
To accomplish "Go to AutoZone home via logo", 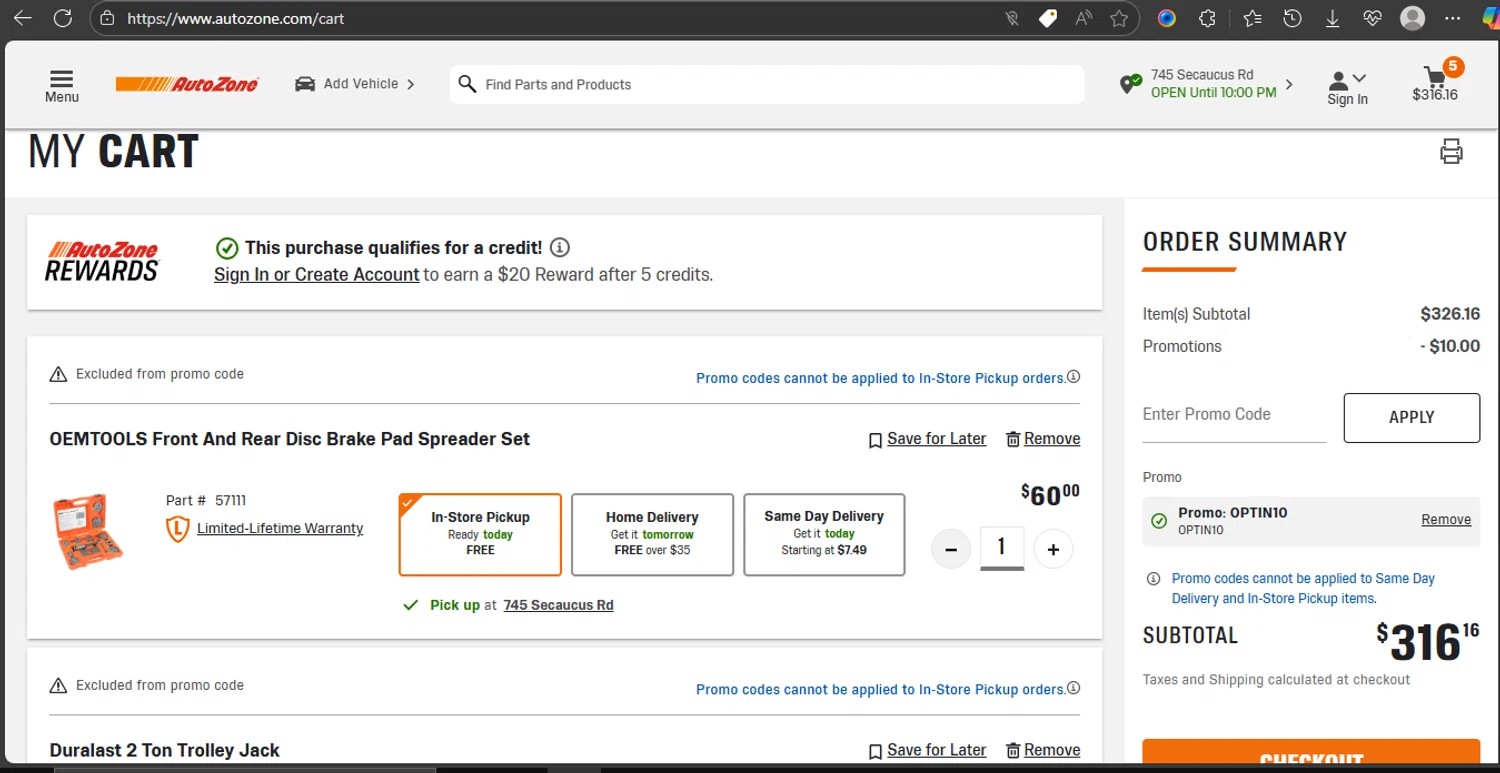I will pyautogui.click(x=187, y=84).
